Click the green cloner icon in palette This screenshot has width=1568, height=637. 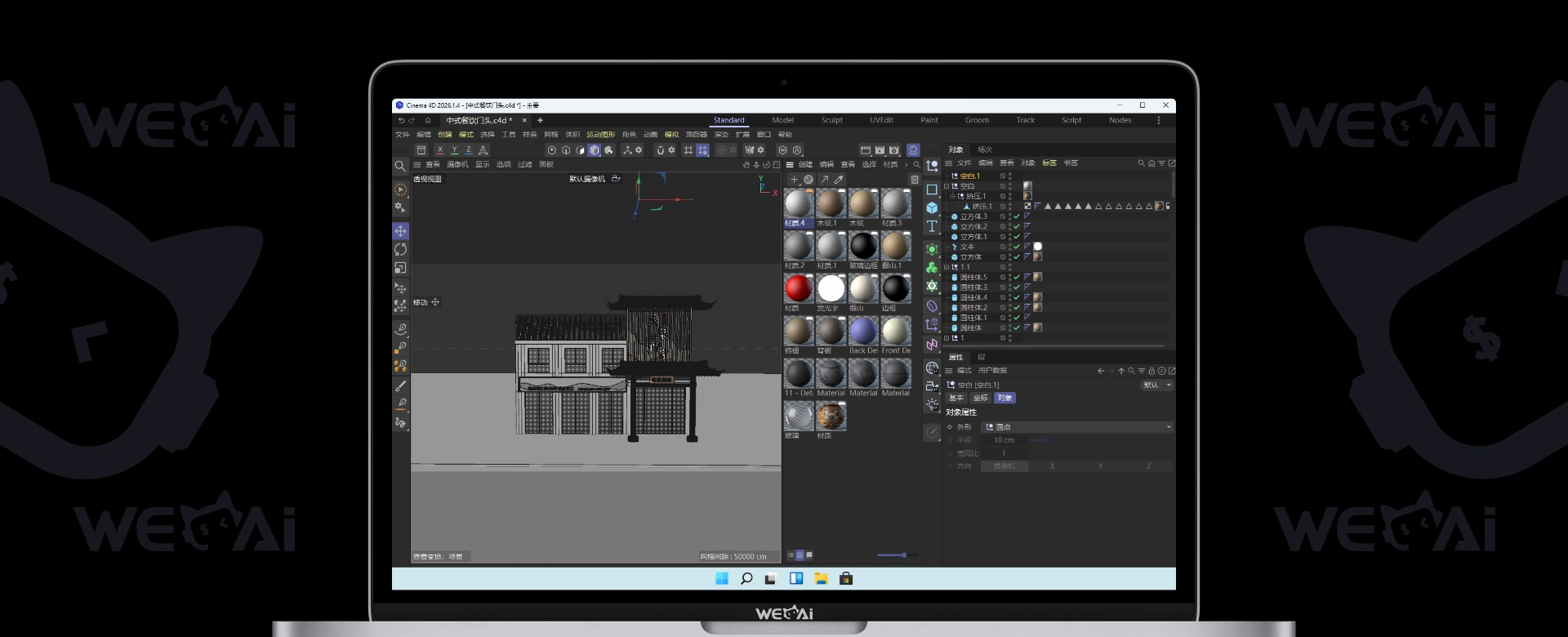932,268
